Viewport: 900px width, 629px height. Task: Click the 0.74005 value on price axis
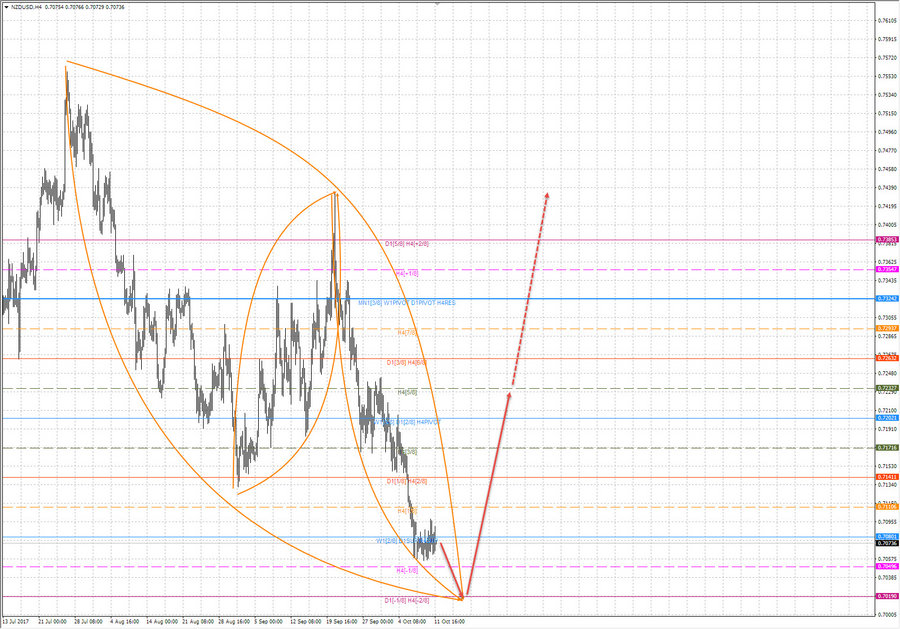click(x=887, y=225)
